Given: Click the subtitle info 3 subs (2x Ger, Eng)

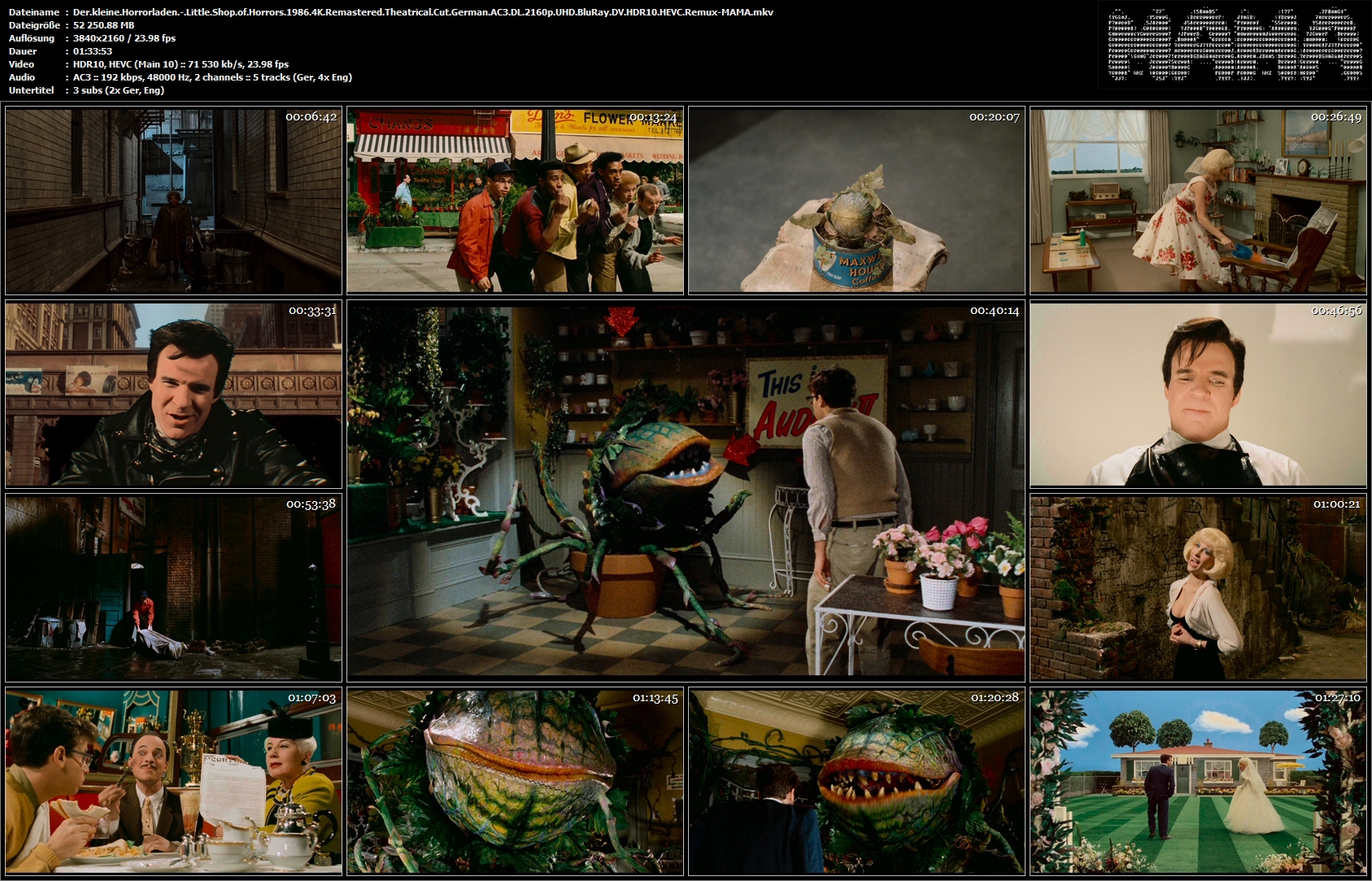Looking at the screenshot, I should [119, 90].
